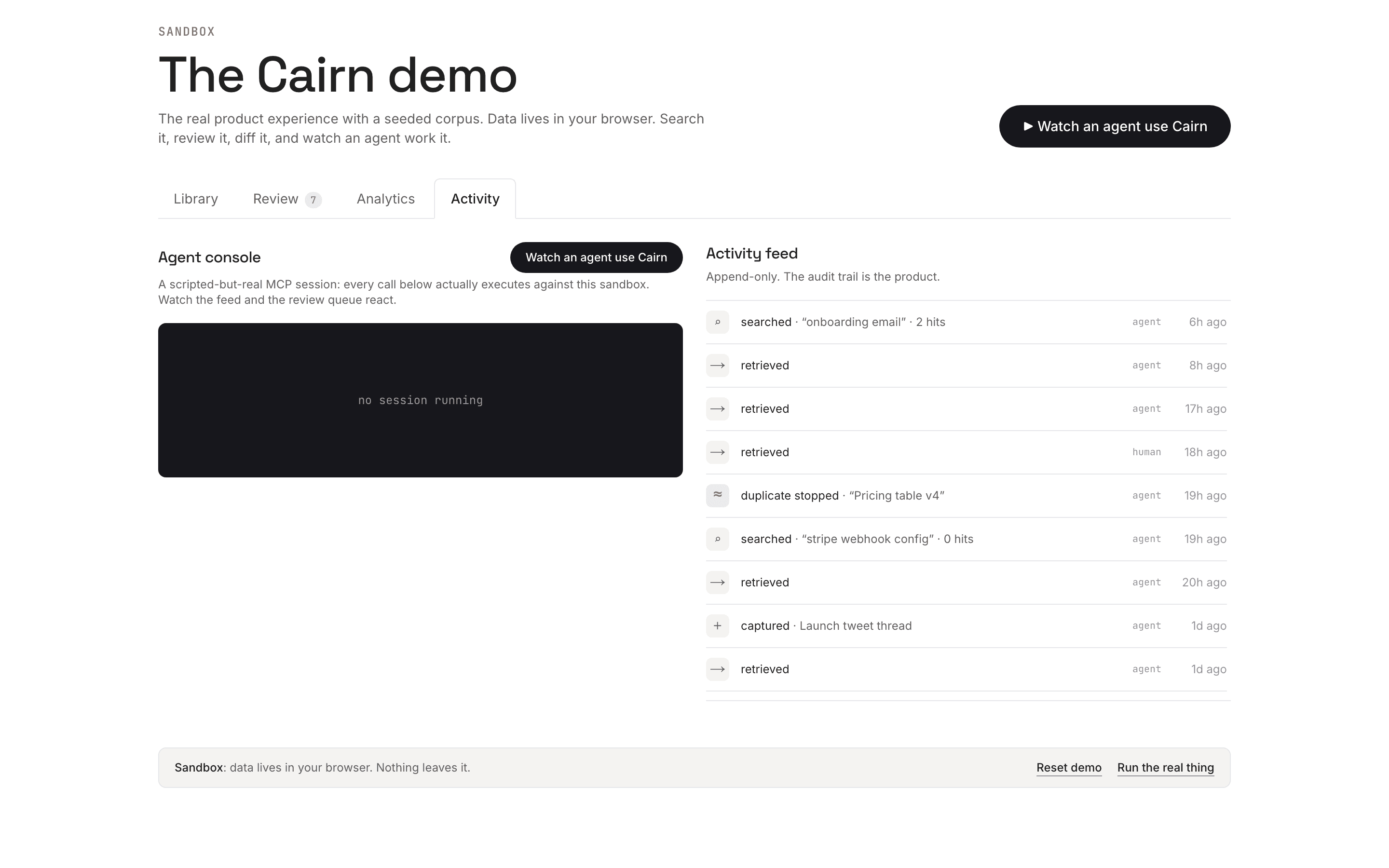Click the "18h ago" timestamp
1389x868 pixels.
click(x=1205, y=452)
